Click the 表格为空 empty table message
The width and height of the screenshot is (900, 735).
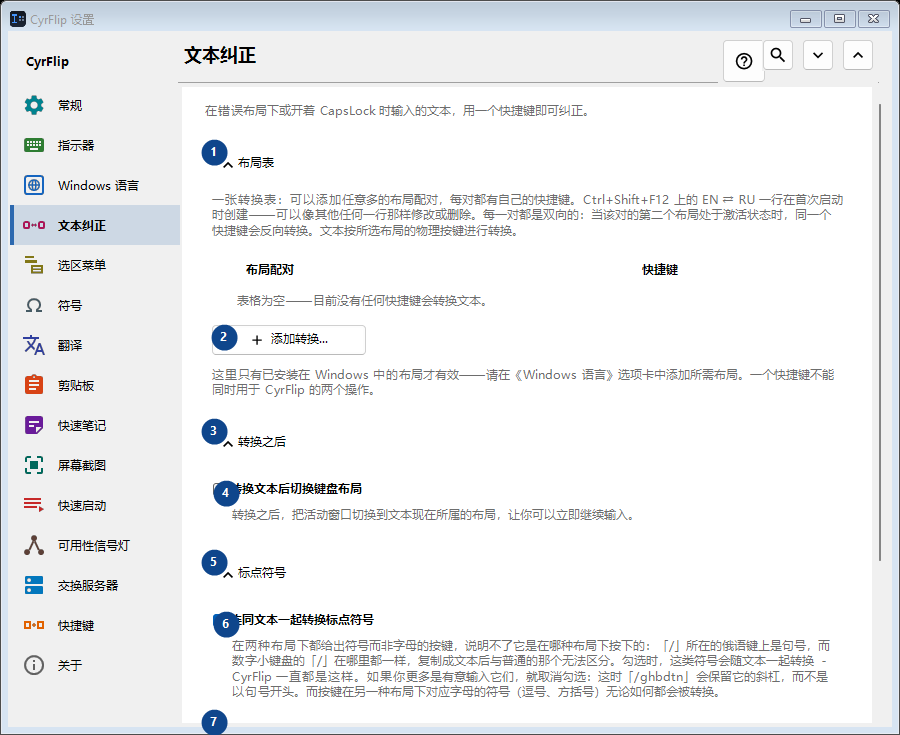(363, 301)
